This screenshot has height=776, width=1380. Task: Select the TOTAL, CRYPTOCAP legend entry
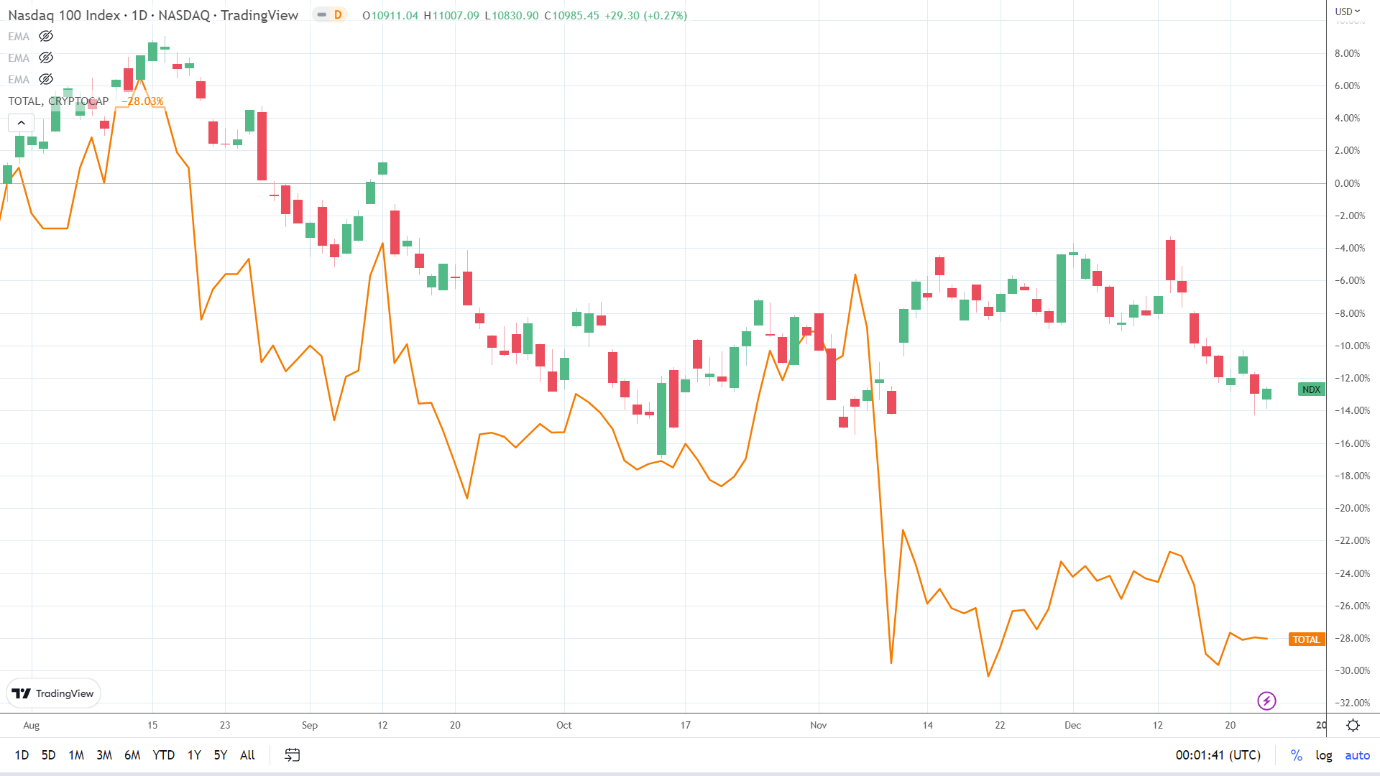pos(58,101)
